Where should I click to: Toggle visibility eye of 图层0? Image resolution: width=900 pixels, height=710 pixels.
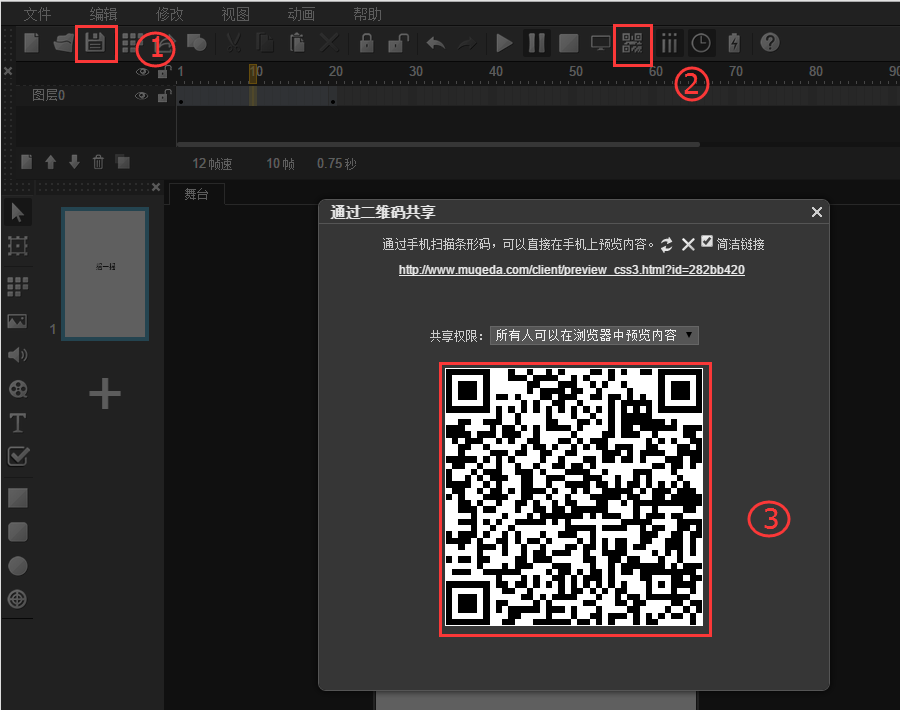(x=142, y=96)
